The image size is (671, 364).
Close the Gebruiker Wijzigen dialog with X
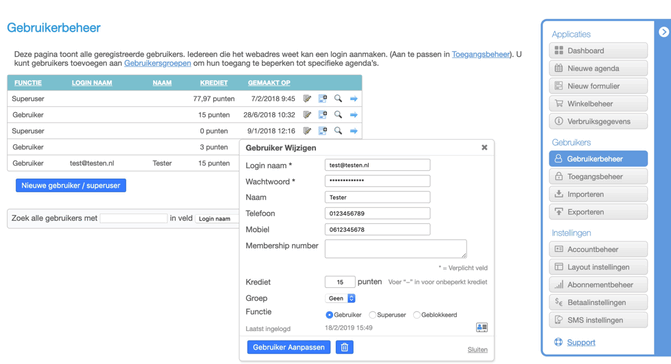pos(484,148)
